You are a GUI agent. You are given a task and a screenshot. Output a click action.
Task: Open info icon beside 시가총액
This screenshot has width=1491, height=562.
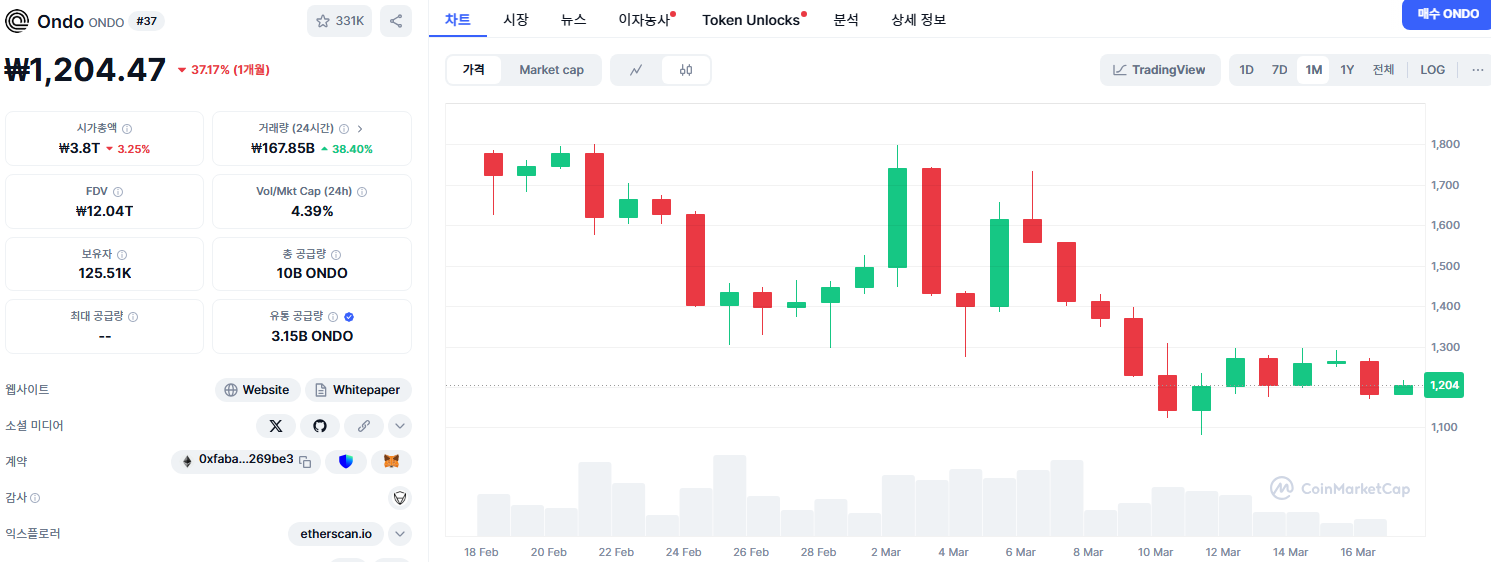127,129
